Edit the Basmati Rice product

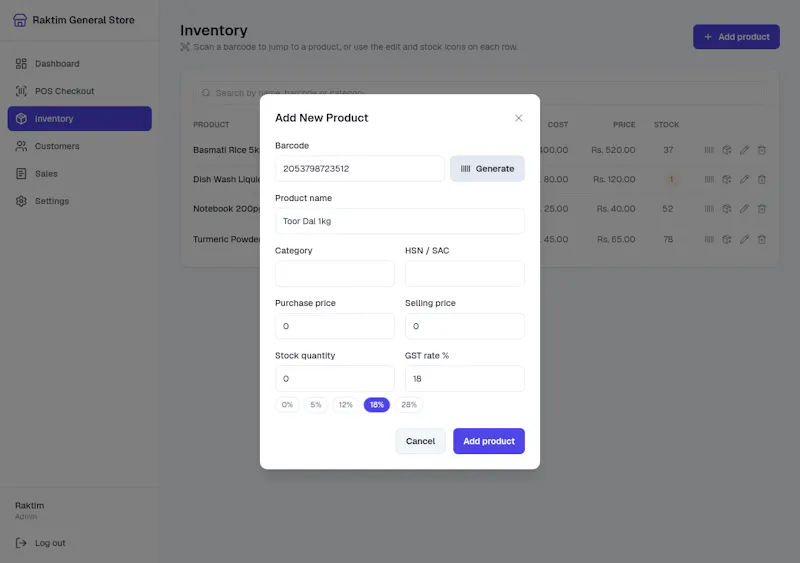(x=744, y=150)
